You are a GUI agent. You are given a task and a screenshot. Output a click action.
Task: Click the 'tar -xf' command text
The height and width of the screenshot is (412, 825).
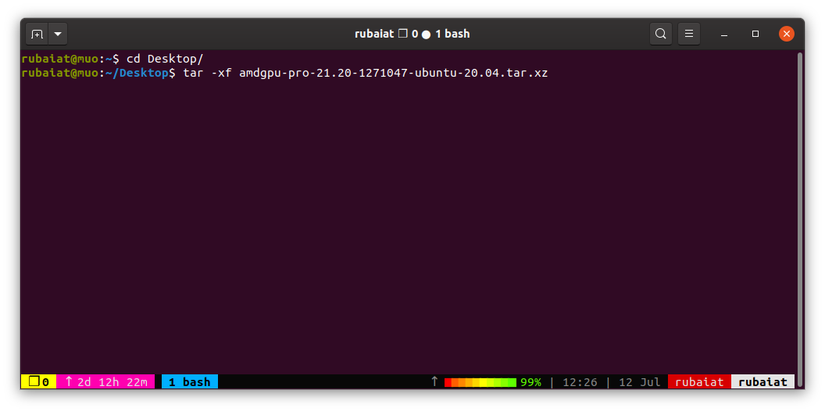[207, 73]
